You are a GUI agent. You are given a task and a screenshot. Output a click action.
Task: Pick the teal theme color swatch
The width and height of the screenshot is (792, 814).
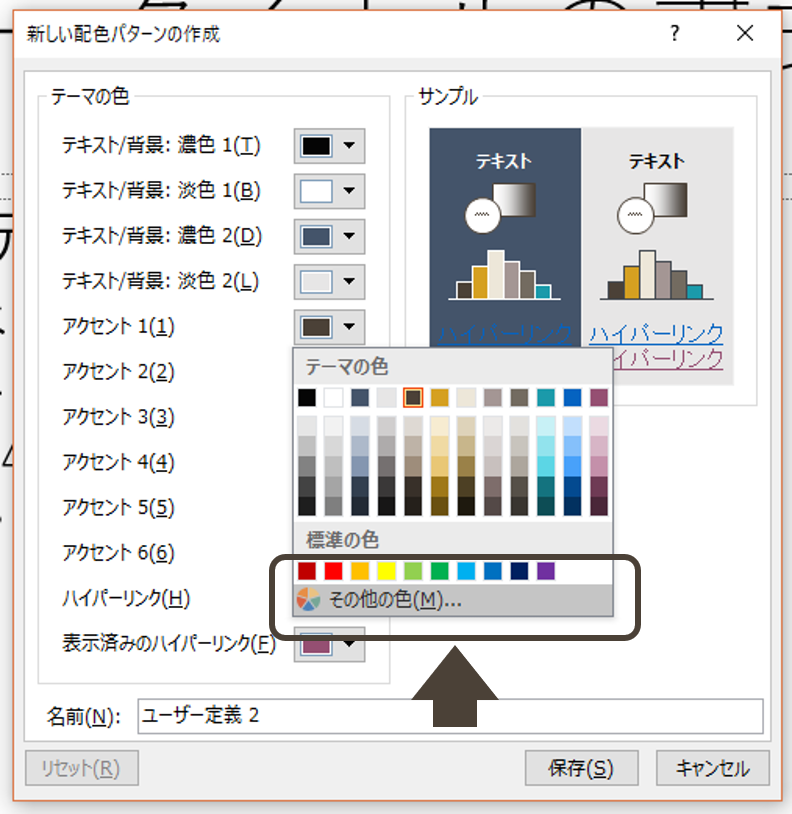pos(546,398)
